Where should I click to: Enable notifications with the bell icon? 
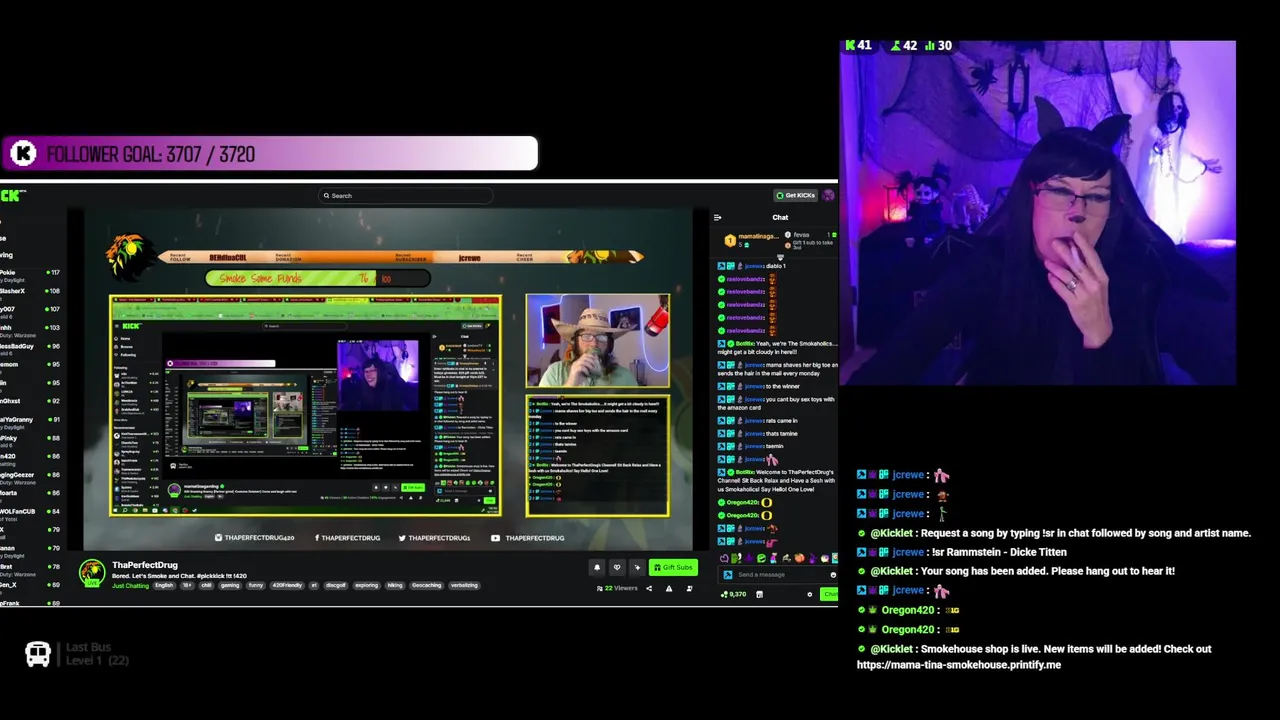597,567
